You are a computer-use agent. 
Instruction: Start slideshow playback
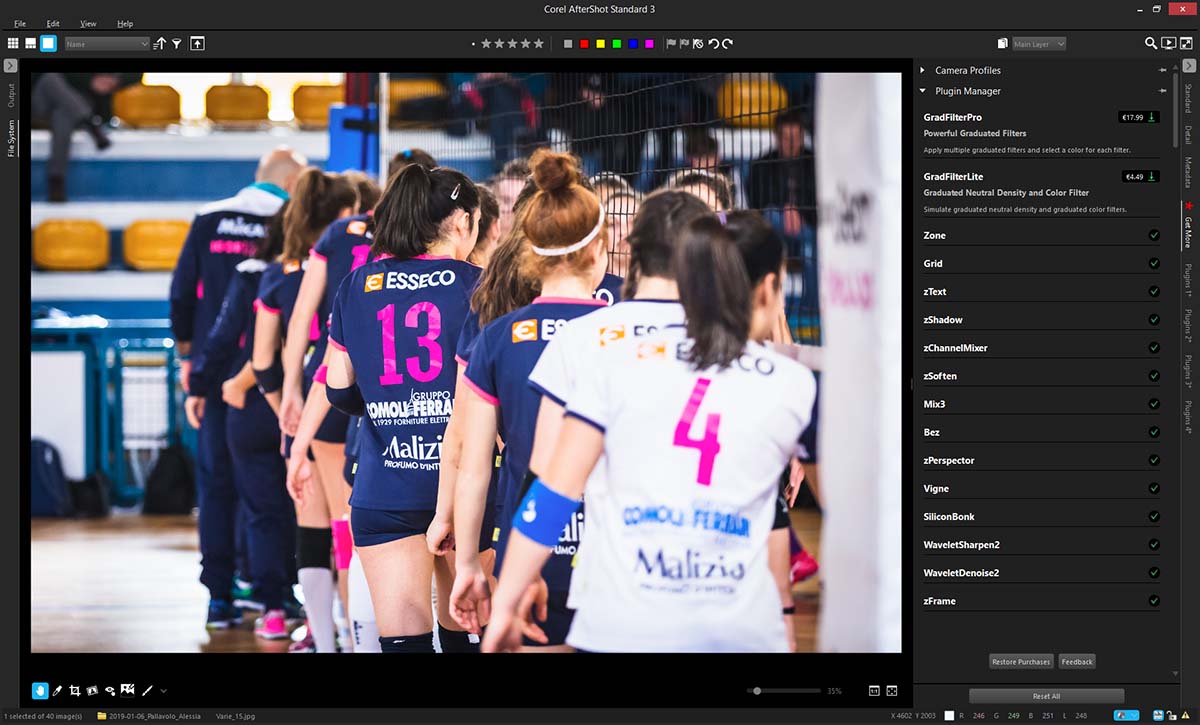click(x=1168, y=44)
